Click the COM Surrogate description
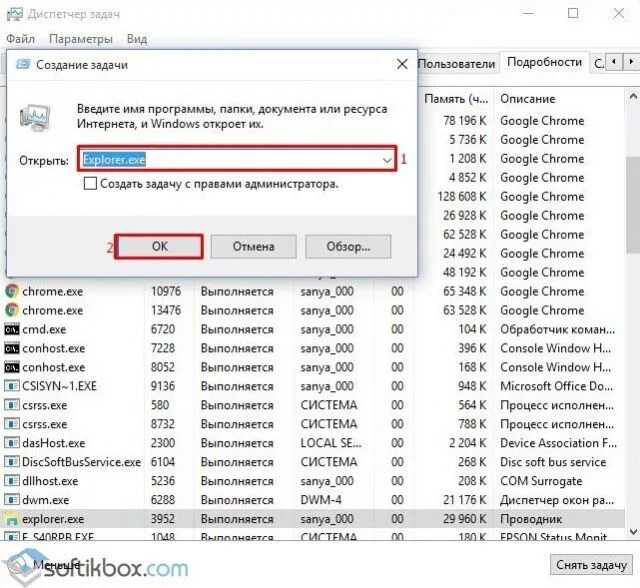This screenshot has width=640, height=588. 541,481
